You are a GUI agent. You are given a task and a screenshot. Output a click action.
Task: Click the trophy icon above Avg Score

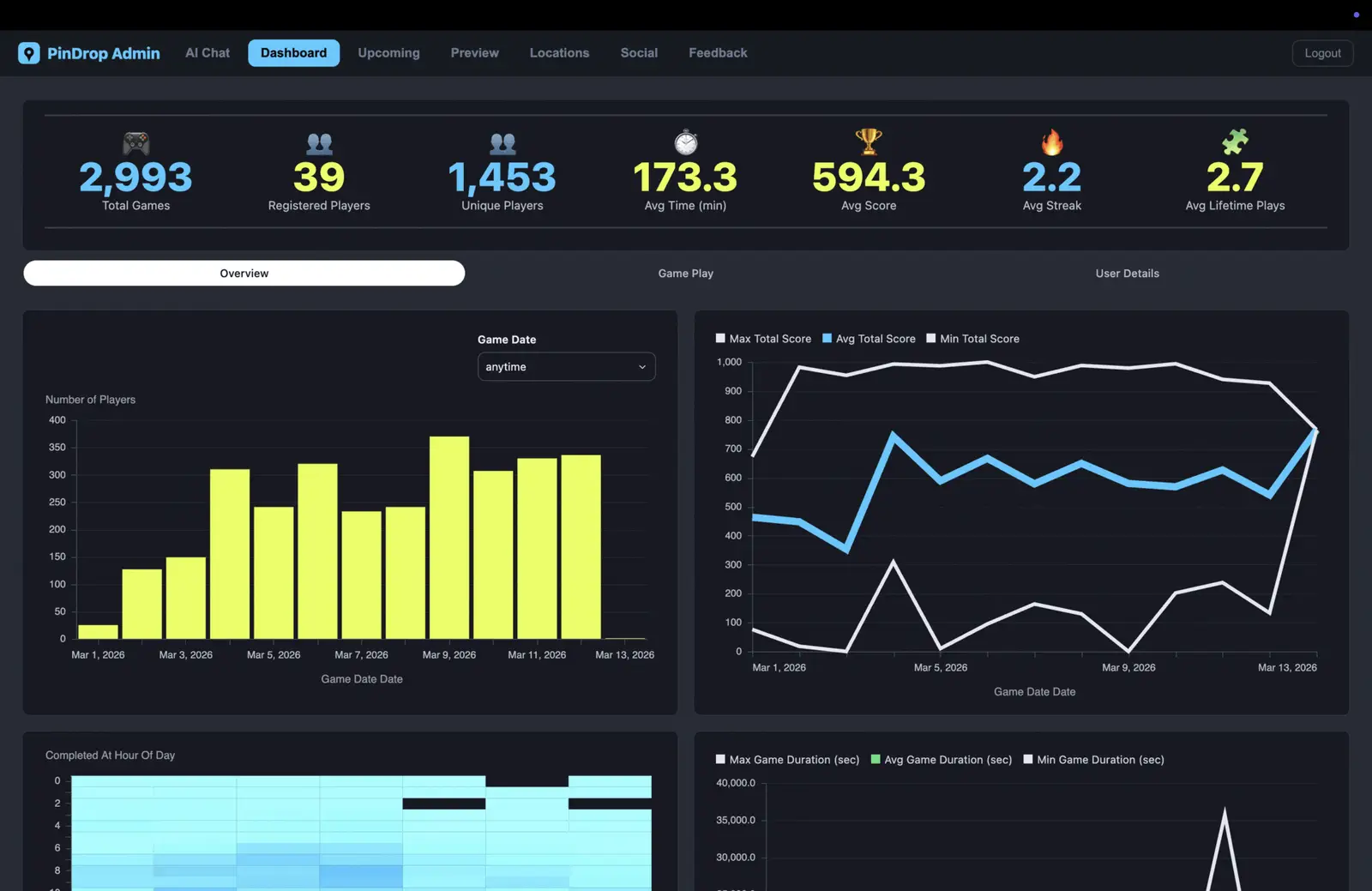pyautogui.click(x=869, y=141)
